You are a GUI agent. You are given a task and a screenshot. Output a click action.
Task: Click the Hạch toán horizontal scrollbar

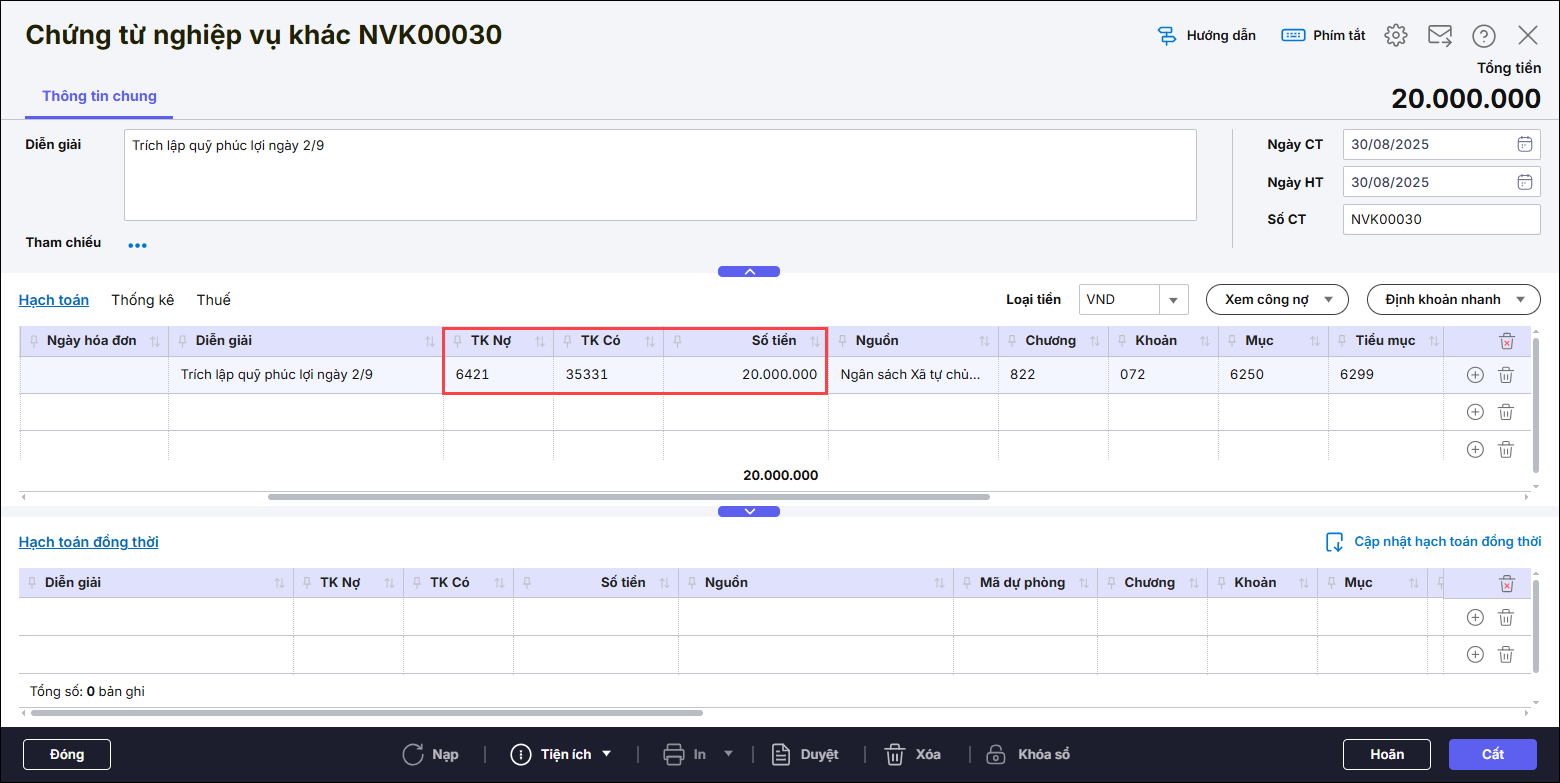(628, 496)
